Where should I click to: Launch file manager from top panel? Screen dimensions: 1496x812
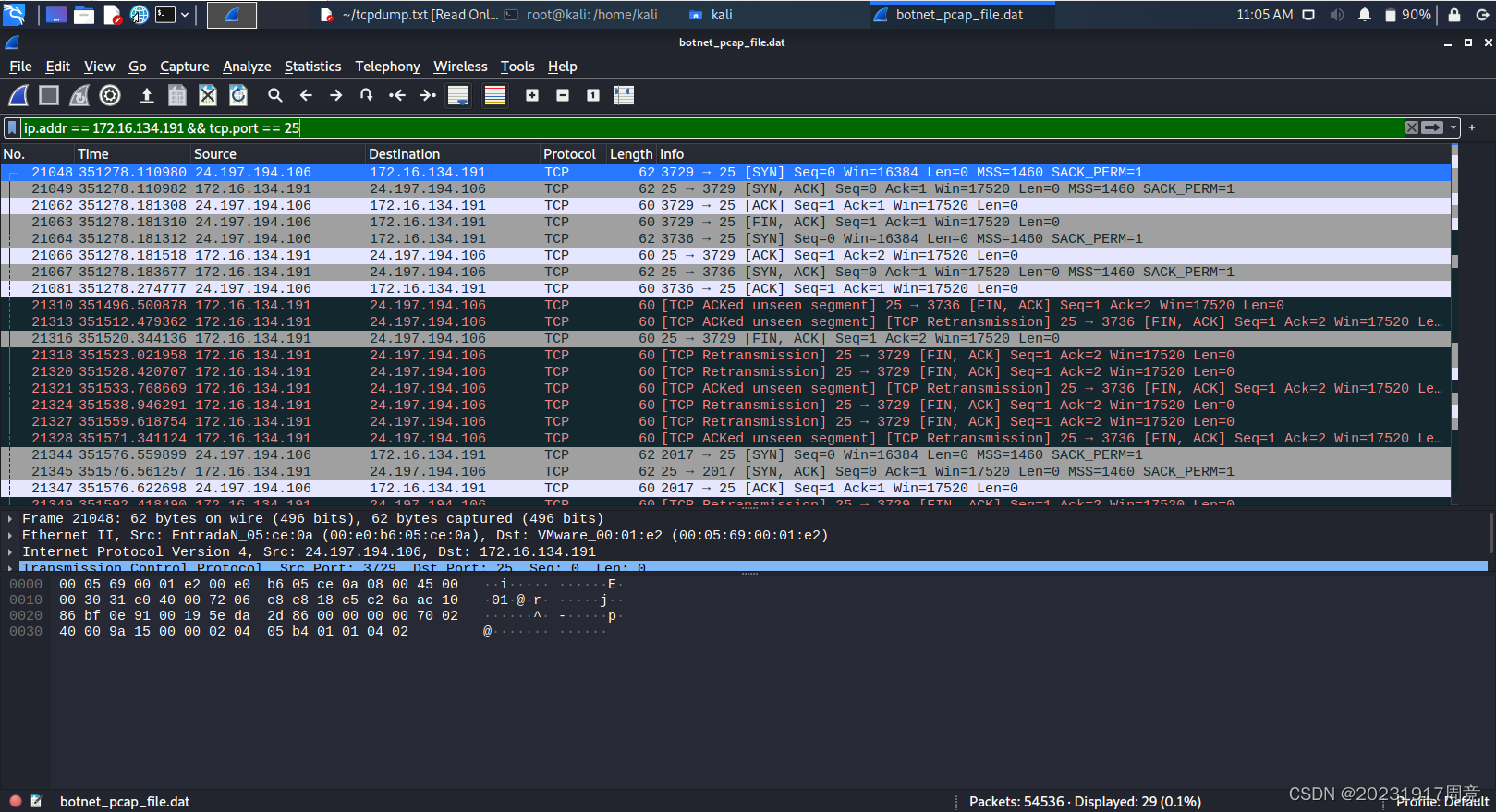click(84, 15)
